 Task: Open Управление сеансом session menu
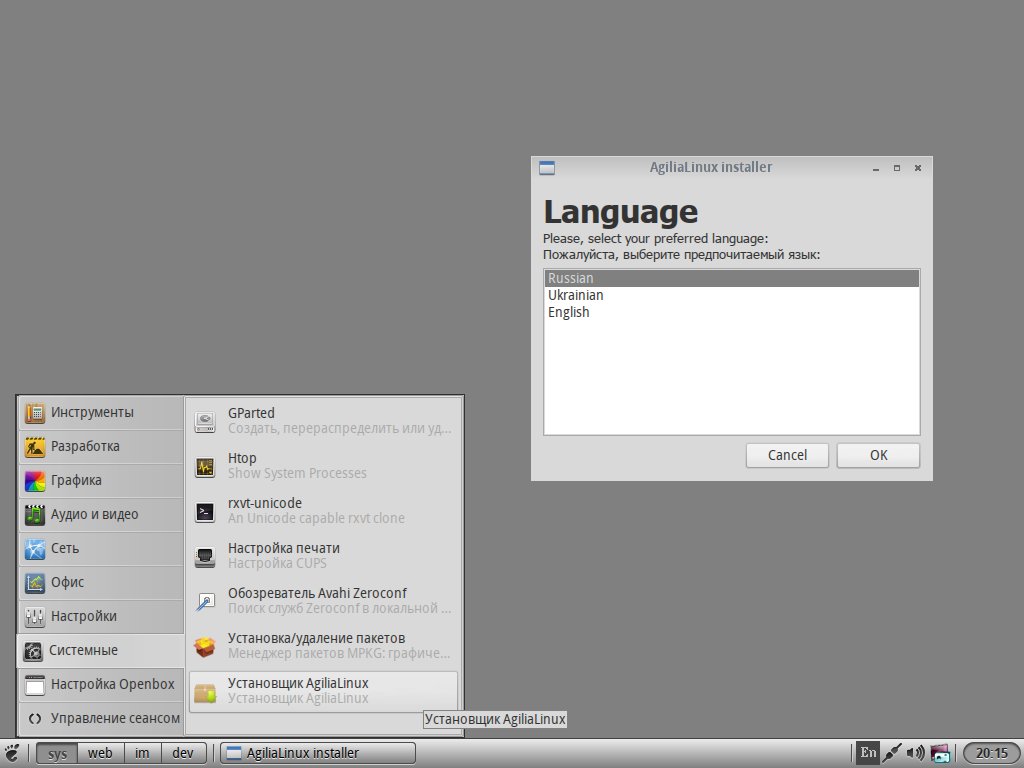pos(101,718)
